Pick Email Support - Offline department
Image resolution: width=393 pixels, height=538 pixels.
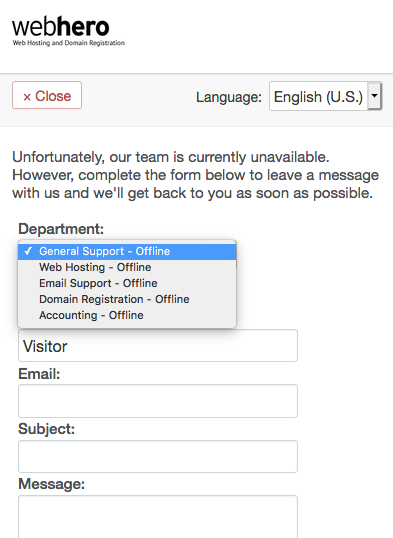pos(127,283)
